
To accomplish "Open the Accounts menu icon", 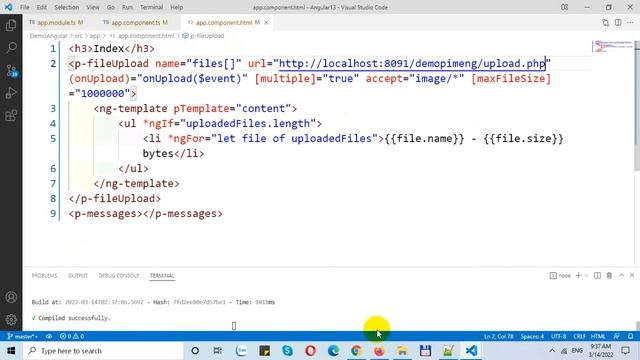I will (11, 297).
